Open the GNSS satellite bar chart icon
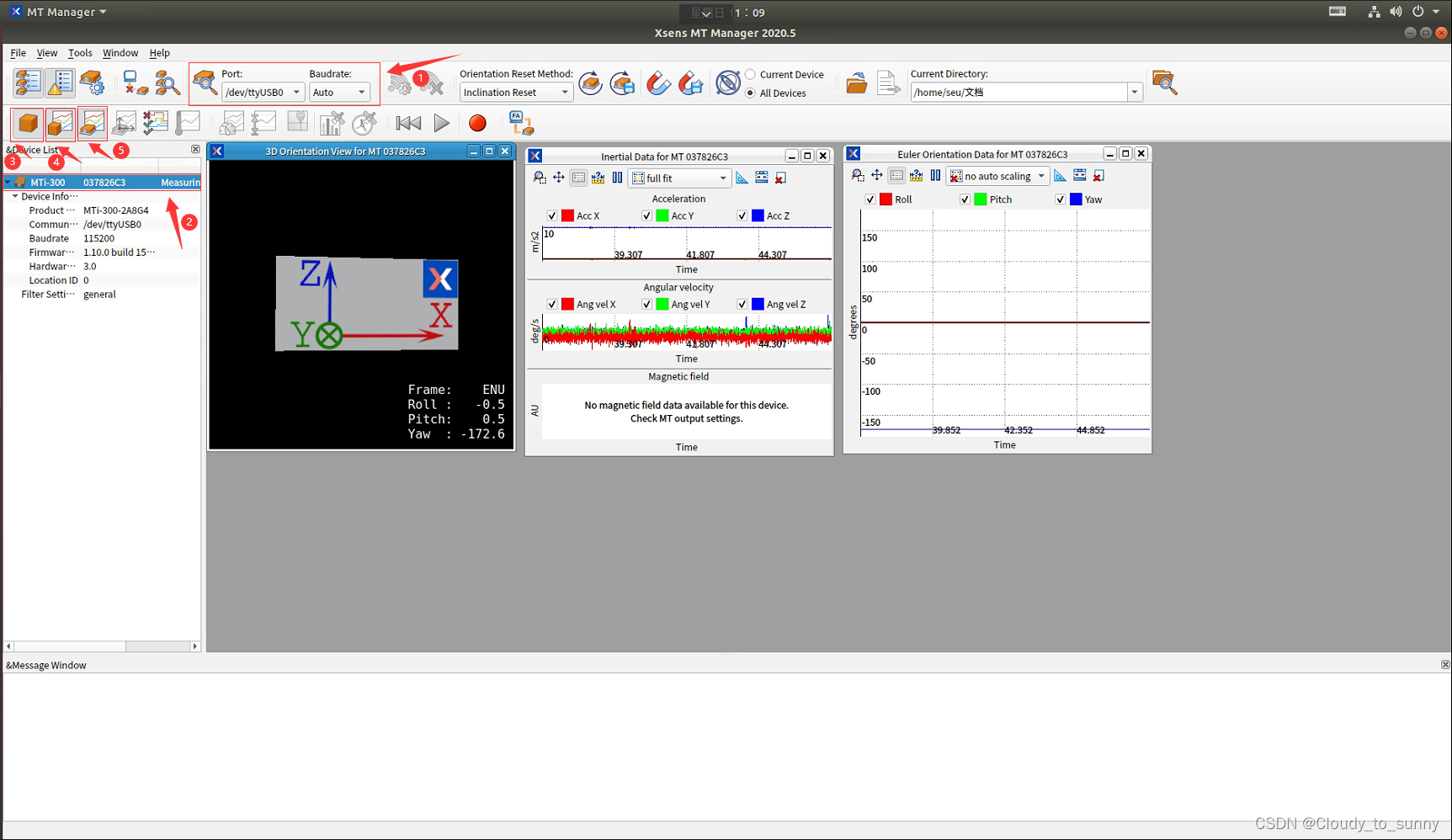Screen dimensions: 1452x840 pyautogui.click(x=332, y=124)
